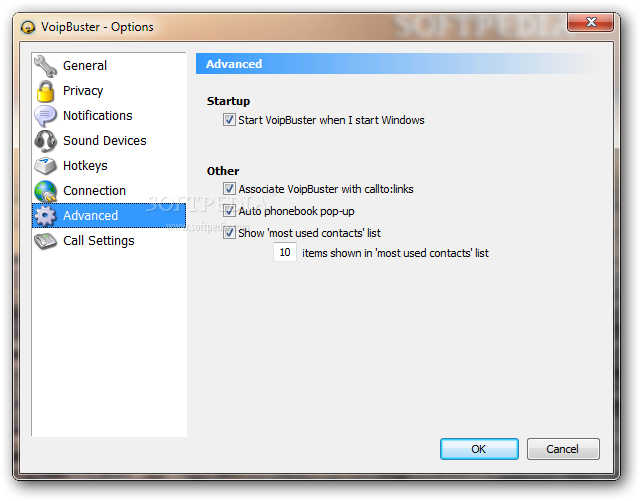The width and height of the screenshot is (641, 501).
Task: Disable Start VoipBuster when I start Windows
Action: click(229, 120)
